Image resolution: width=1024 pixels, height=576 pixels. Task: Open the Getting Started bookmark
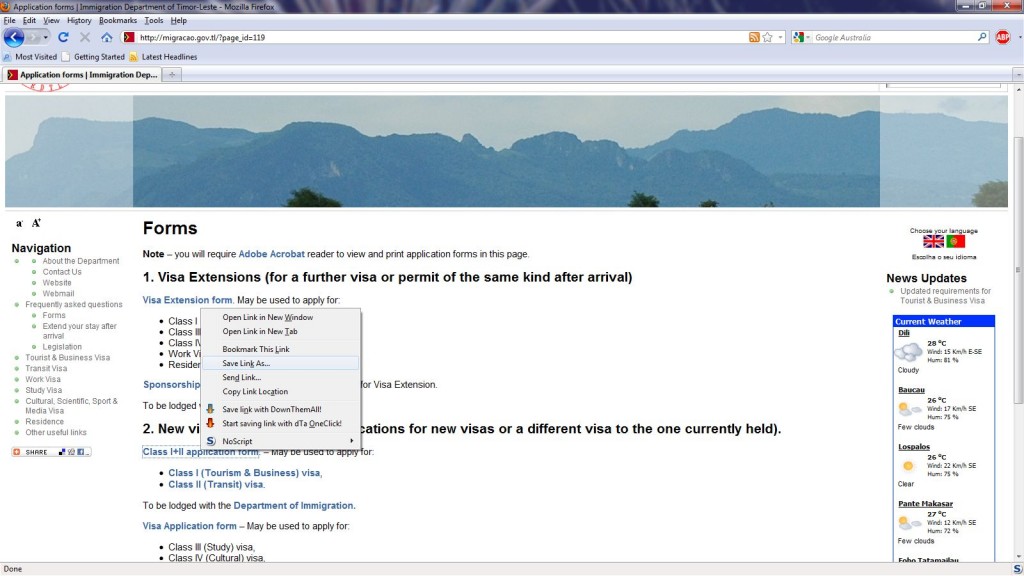tap(93, 57)
